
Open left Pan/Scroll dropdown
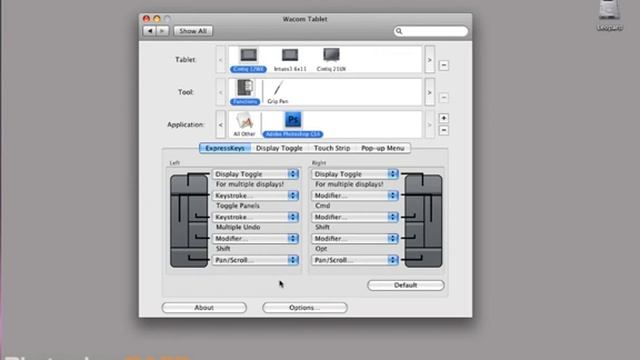256,260
